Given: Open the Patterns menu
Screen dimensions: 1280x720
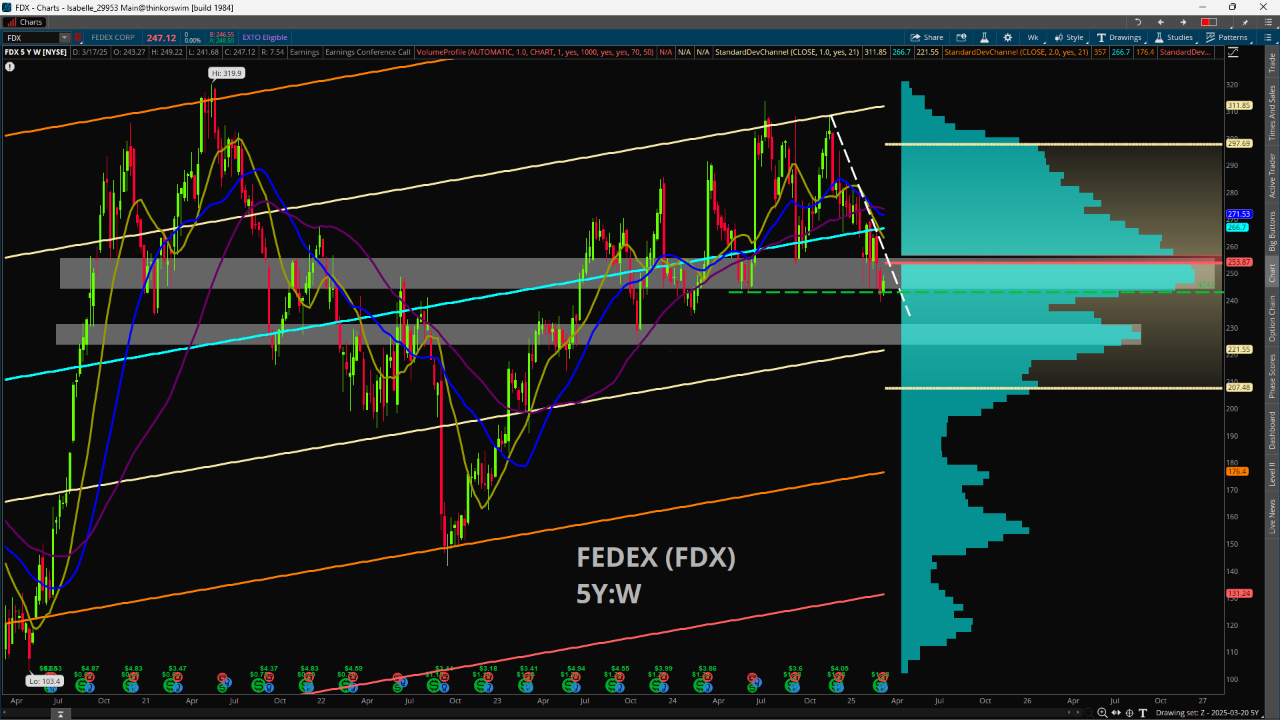Looking at the screenshot, I should [1227, 37].
